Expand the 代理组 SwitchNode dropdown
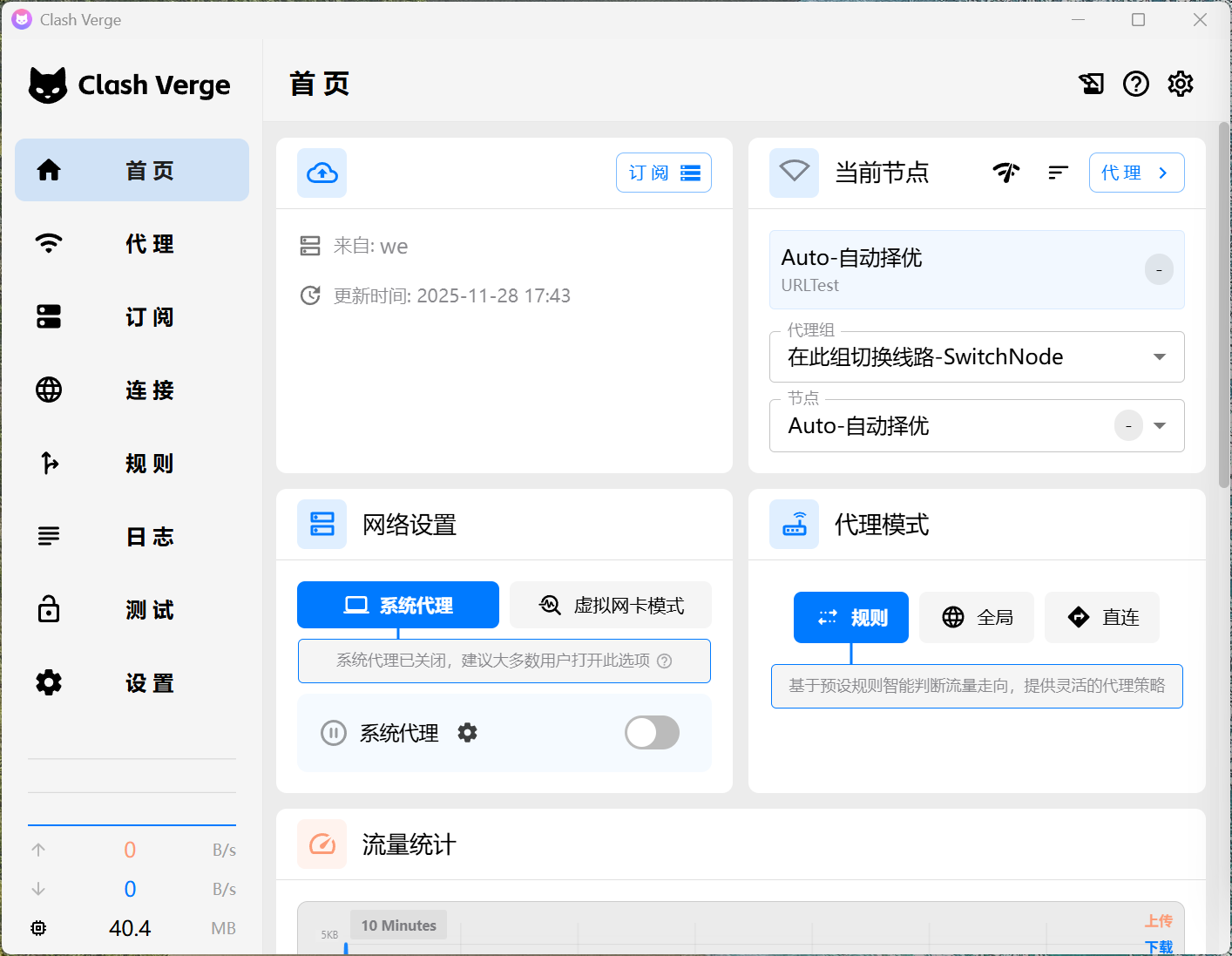Image resolution: width=1232 pixels, height=956 pixels. pyautogui.click(x=977, y=356)
